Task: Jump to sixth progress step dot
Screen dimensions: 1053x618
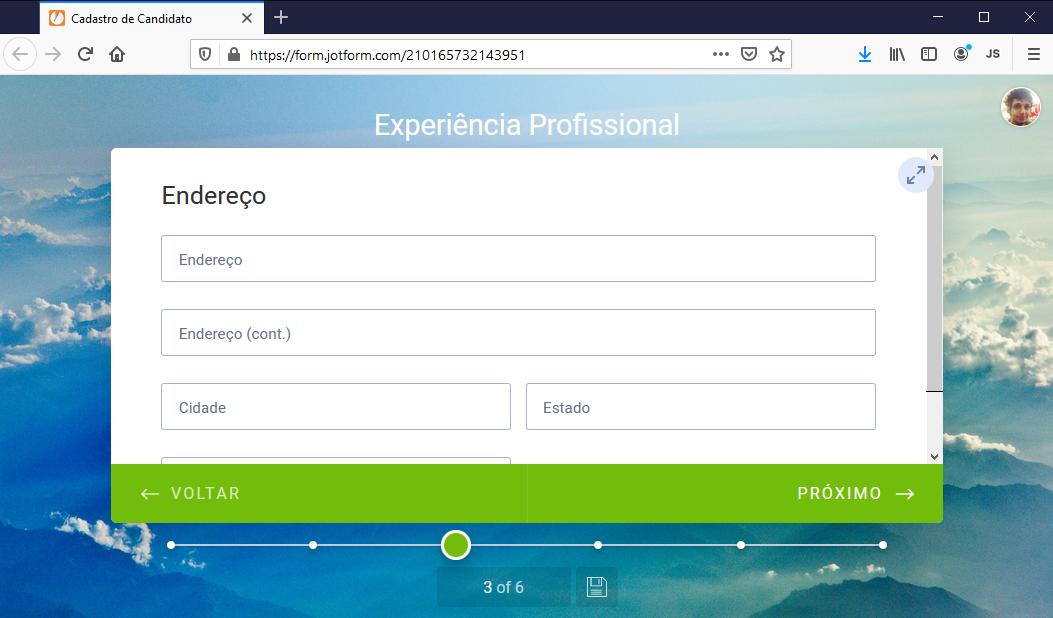Action: tap(883, 545)
